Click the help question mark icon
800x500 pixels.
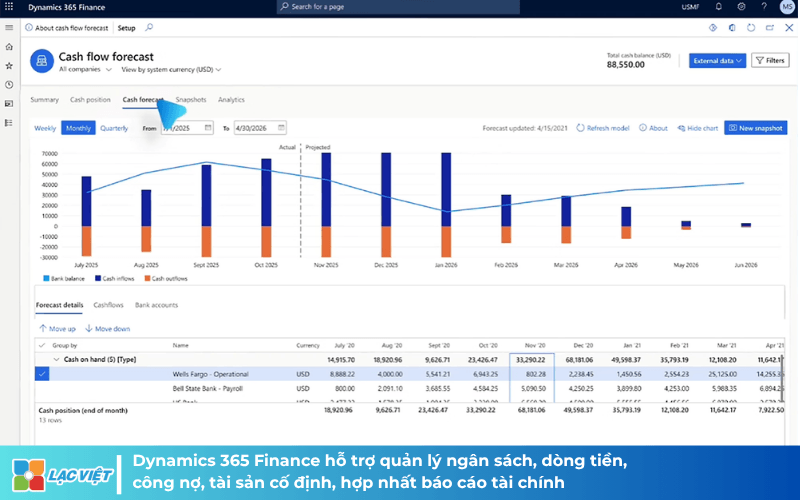[764, 7]
